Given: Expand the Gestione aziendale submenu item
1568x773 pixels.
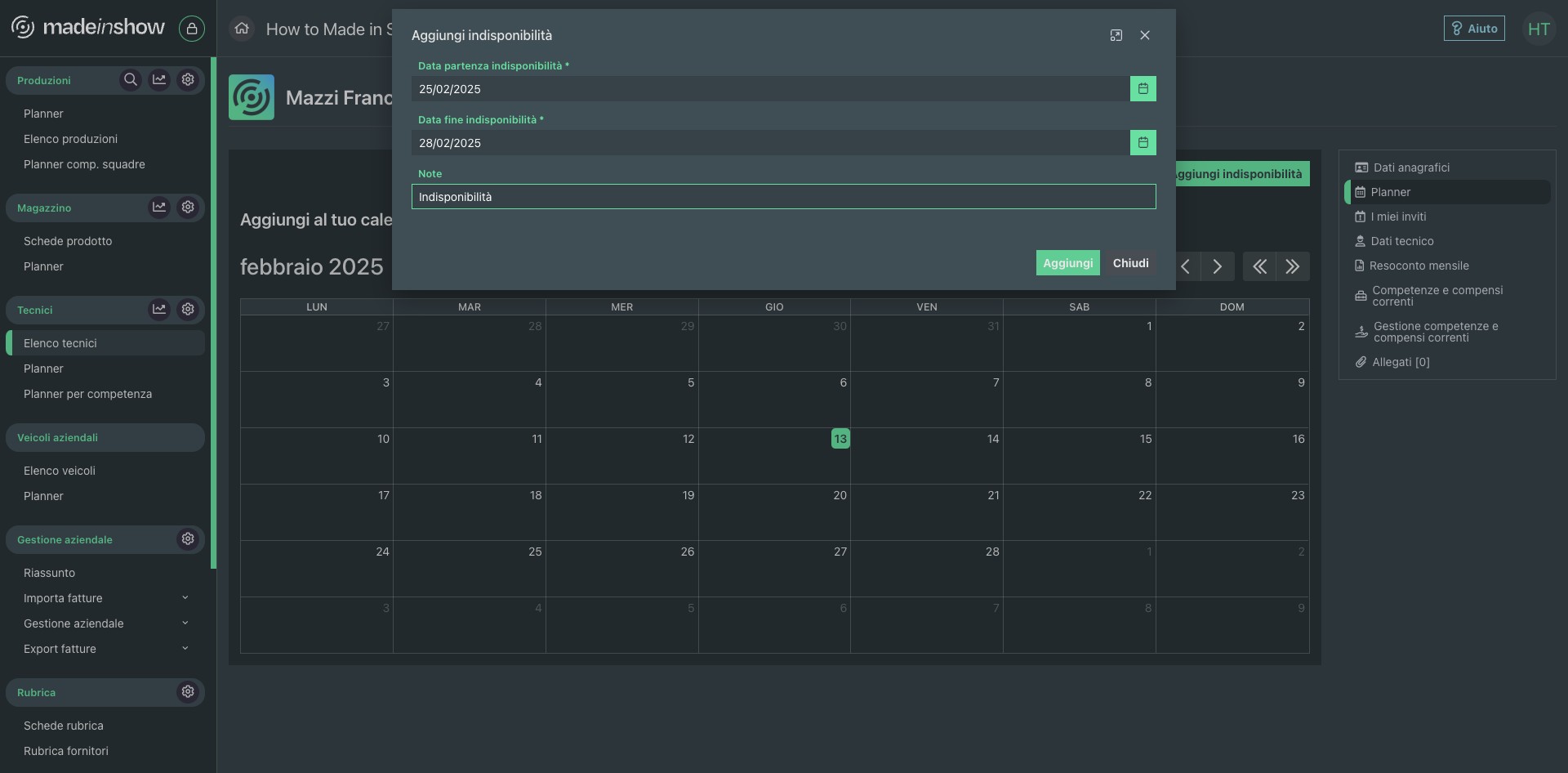Looking at the screenshot, I should [185, 623].
